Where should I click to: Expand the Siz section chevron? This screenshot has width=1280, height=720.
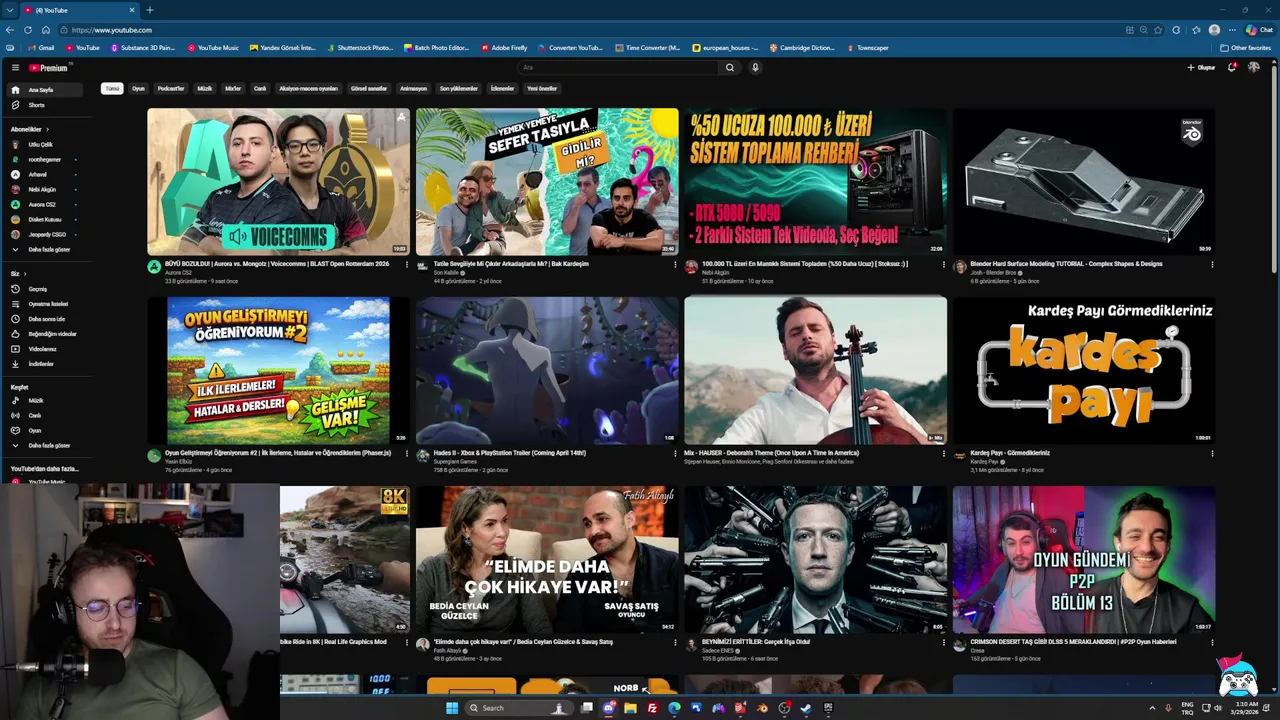coord(25,274)
